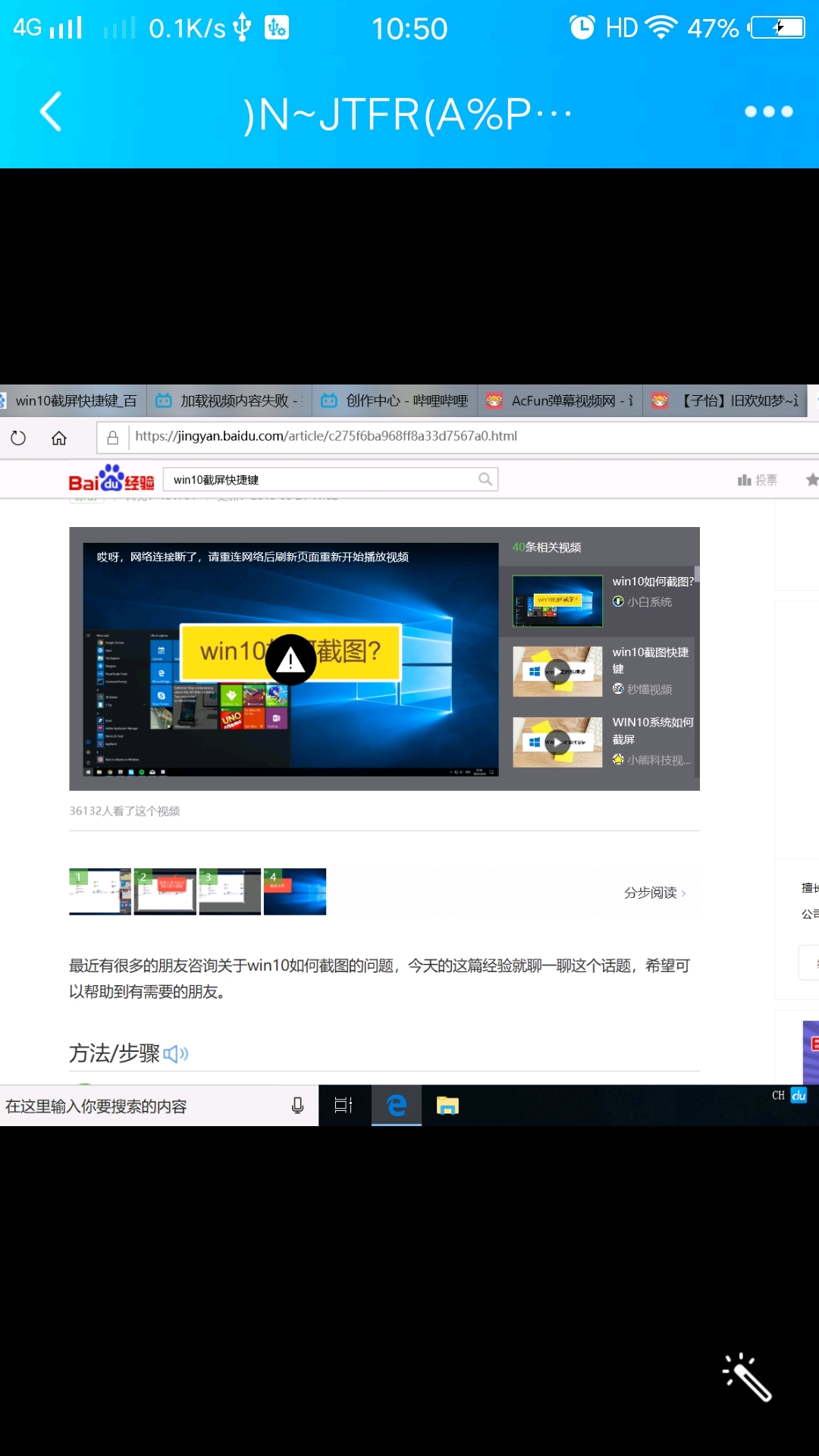The width and height of the screenshot is (819, 1456).
Task: Click the related videos list scrollbar
Action: [697, 574]
